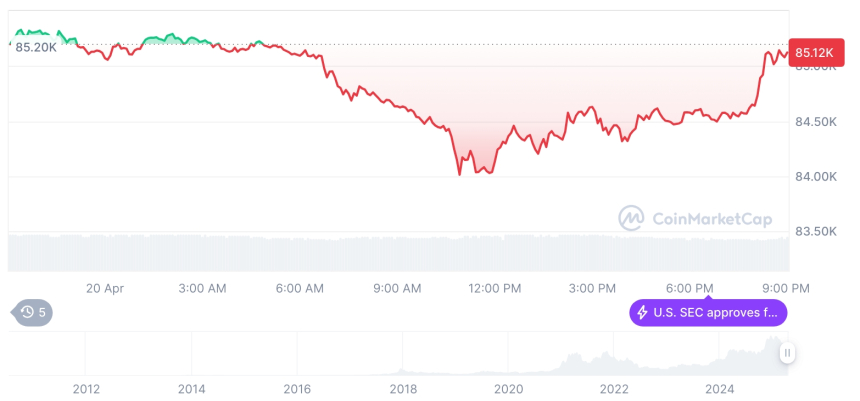Click the CoinMarketCap logo icon watermark
The height and width of the screenshot is (401, 860).
631,217
